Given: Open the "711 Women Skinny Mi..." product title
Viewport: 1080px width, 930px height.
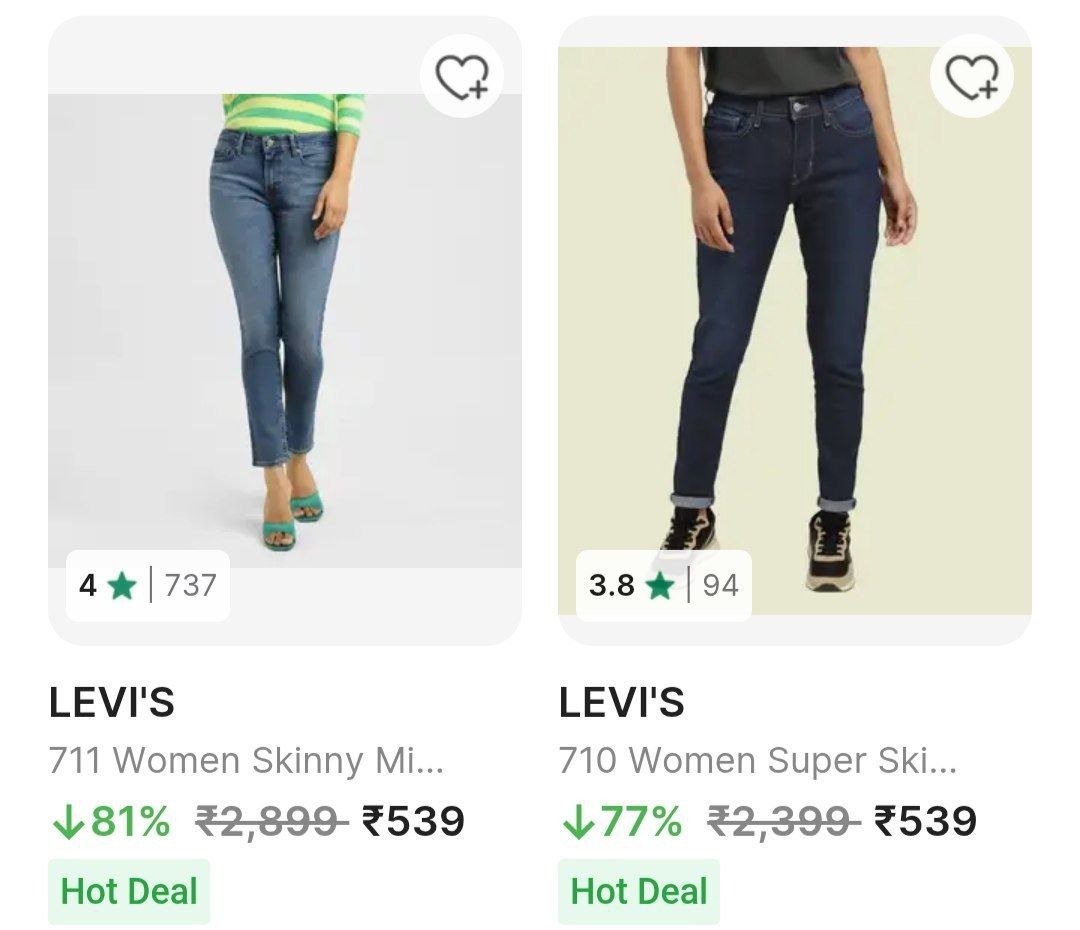Looking at the screenshot, I should [246, 761].
